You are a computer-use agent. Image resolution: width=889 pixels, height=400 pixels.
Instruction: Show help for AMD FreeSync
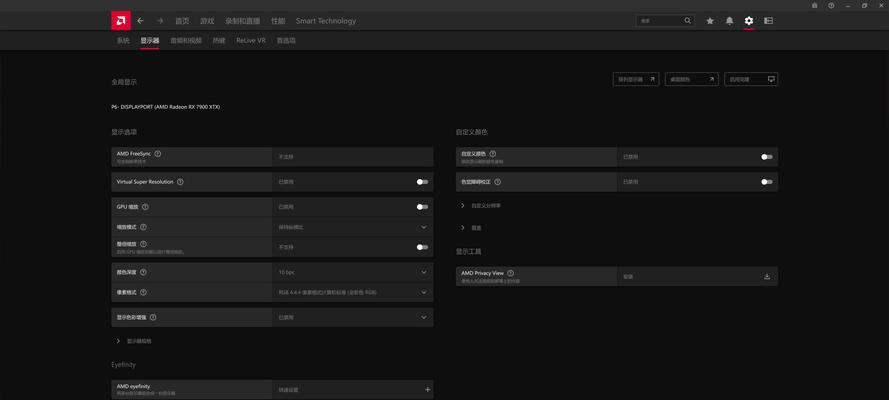coord(158,154)
